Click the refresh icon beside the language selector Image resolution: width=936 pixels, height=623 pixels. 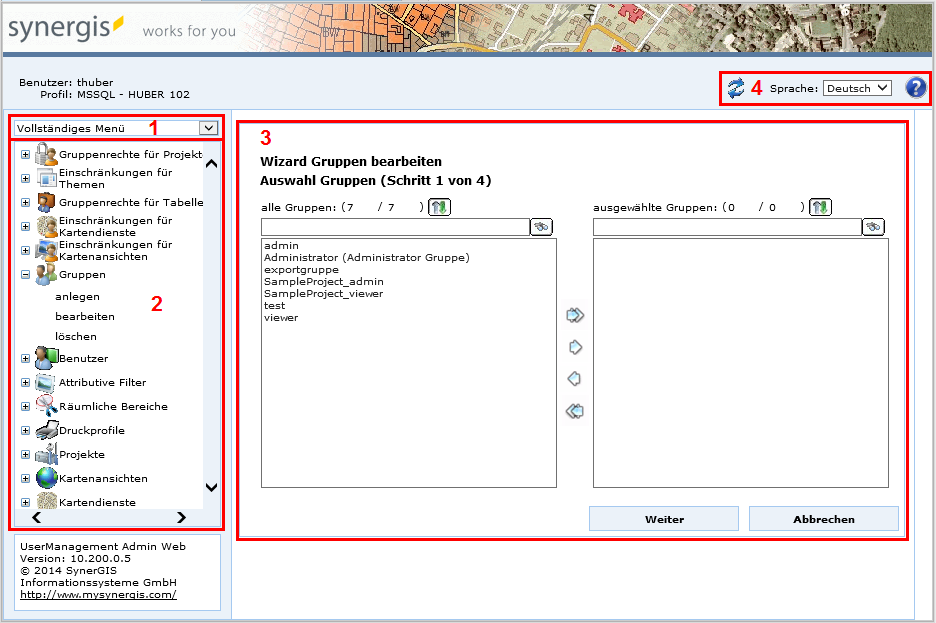click(738, 87)
